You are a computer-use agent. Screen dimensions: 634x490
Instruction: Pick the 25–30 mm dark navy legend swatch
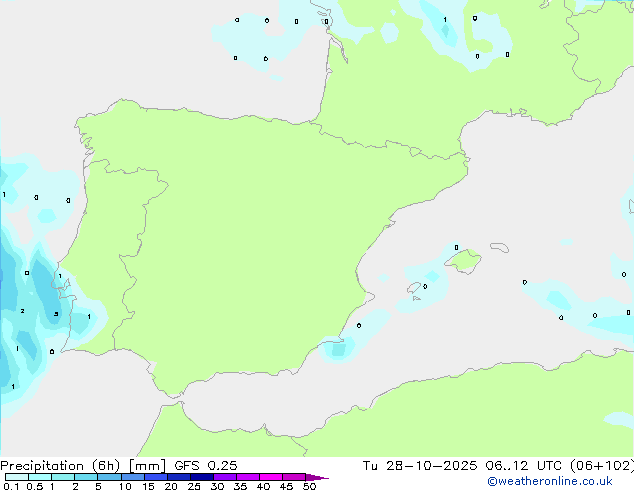click(x=202, y=477)
